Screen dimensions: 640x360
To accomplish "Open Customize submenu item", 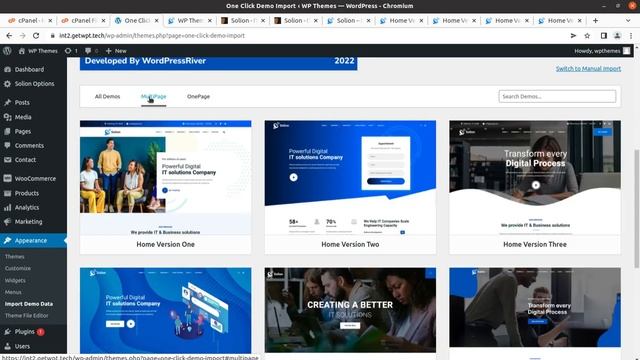I will click(18, 269).
